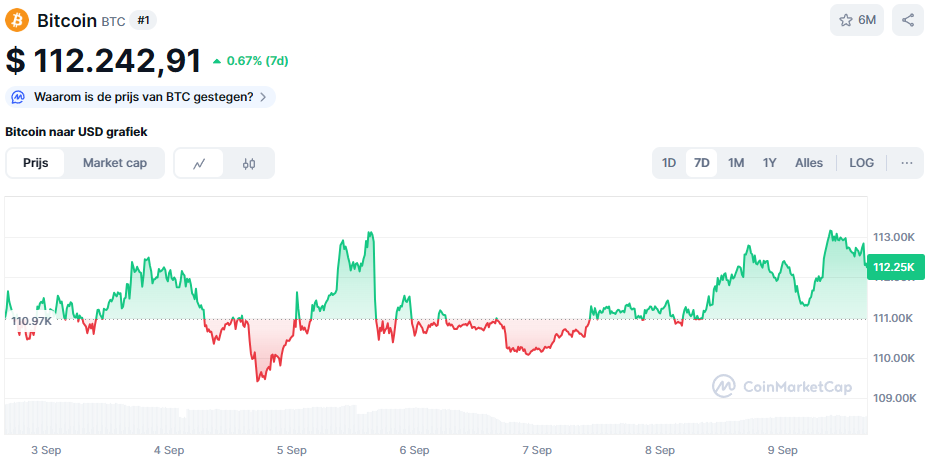Open the share icon button
Image resolution: width=928 pixels, height=457 pixels.
pyautogui.click(x=908, y=20)
